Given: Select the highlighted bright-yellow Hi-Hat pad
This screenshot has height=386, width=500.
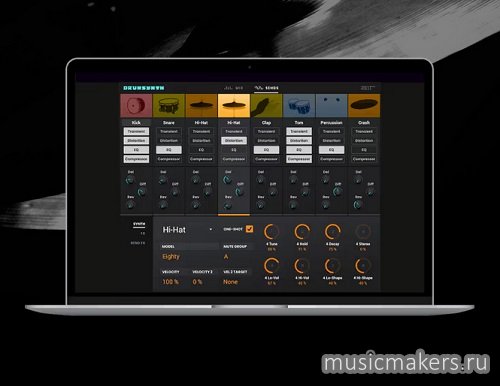Looking at the screenshot, I should point(234,106).
